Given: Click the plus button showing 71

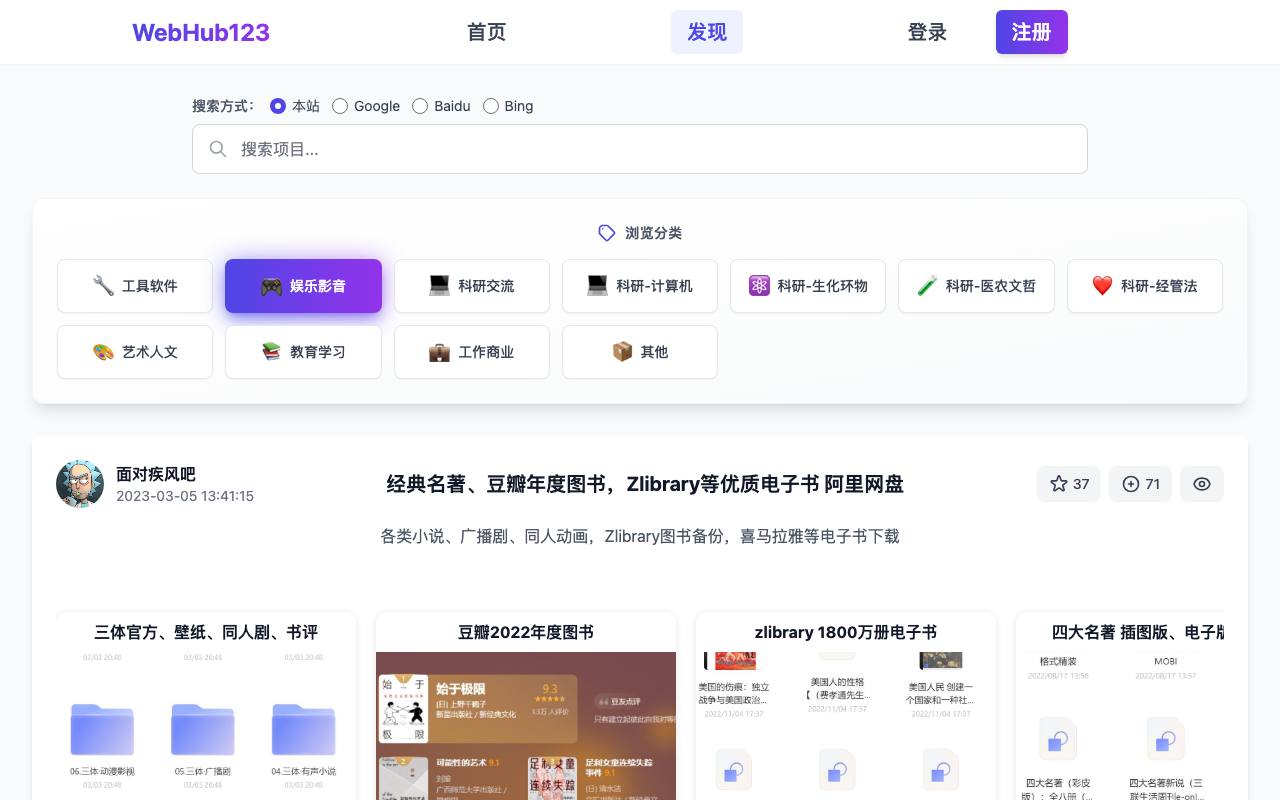Looking at the screenshot, I should pyautogui.click(x=1140, y=484).
